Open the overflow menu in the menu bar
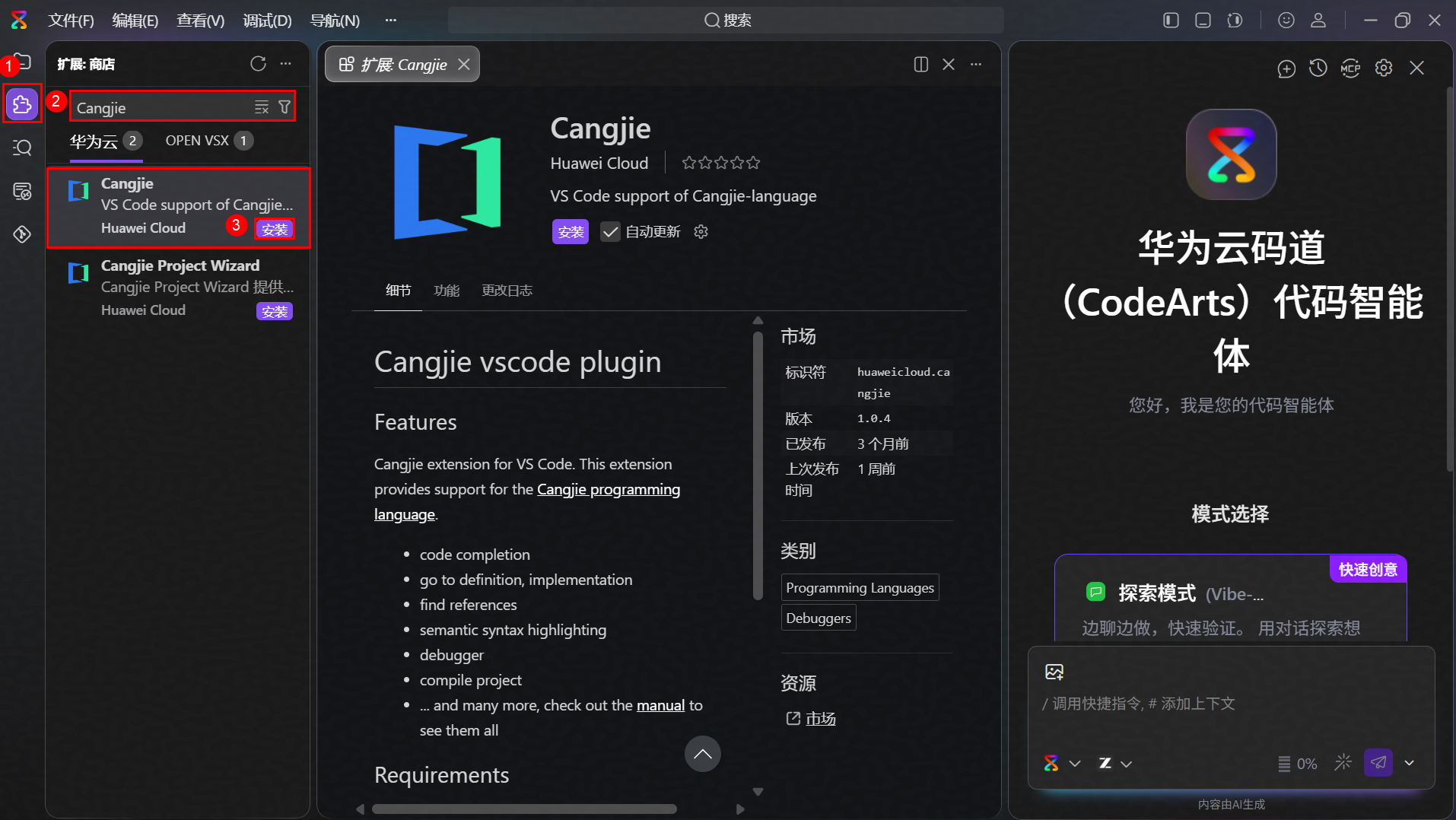This screenshot has width=1456, height=820. (391, 21)
